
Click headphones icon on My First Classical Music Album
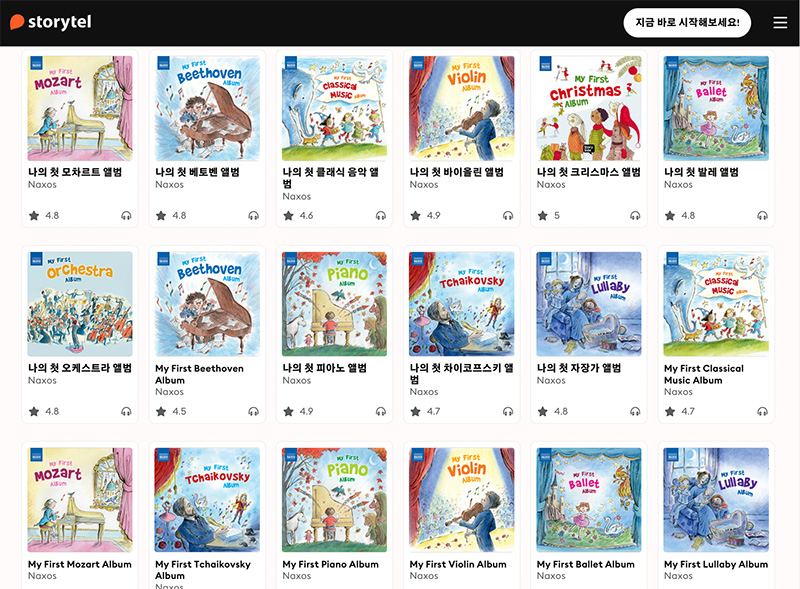[x=762, y=411]
